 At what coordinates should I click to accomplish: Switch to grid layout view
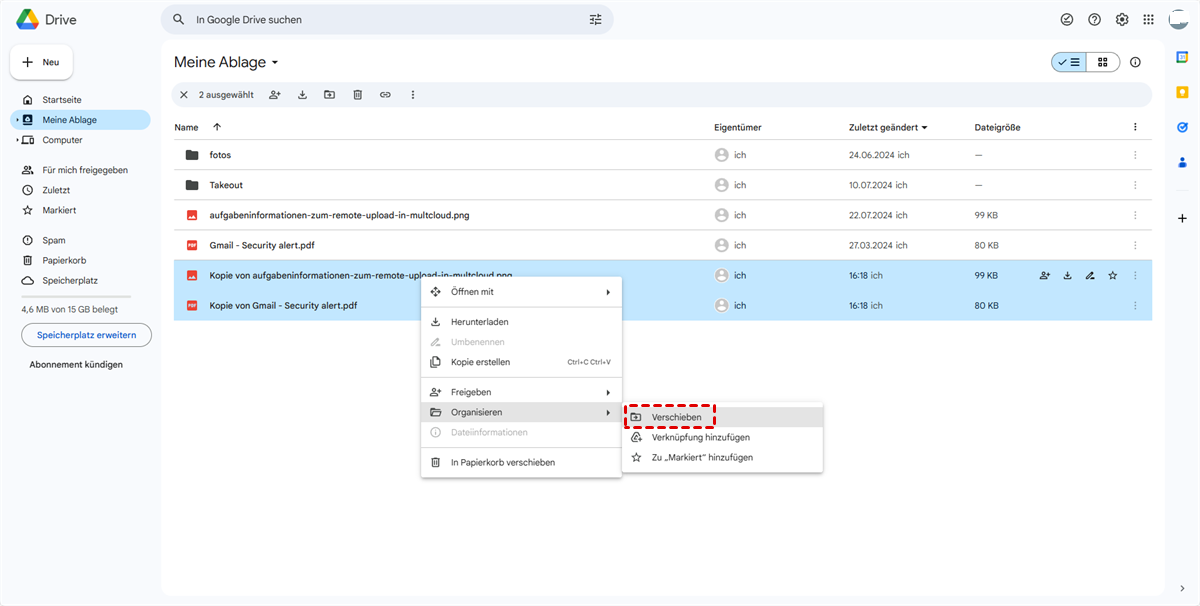pos(1103,62)
